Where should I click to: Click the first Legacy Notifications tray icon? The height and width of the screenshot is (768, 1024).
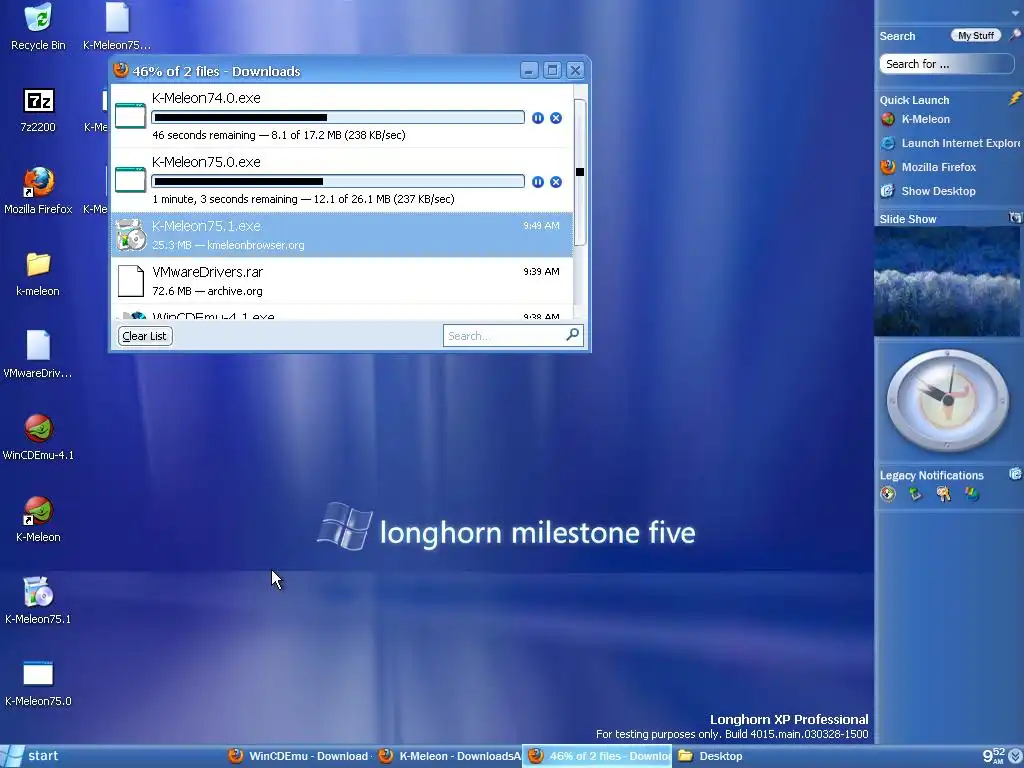pyautogui.click(x=888, y=494)
